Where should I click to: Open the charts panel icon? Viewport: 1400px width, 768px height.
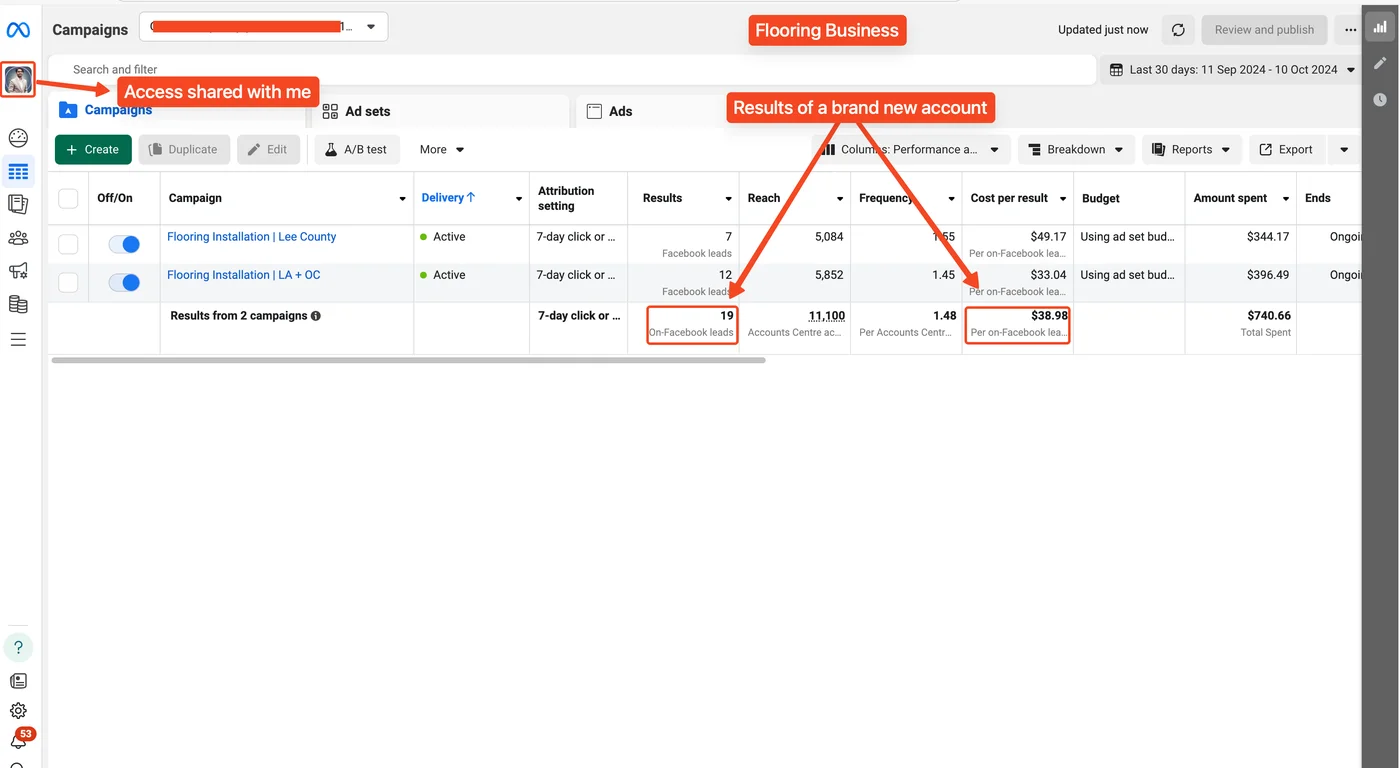pos(1380,28)
